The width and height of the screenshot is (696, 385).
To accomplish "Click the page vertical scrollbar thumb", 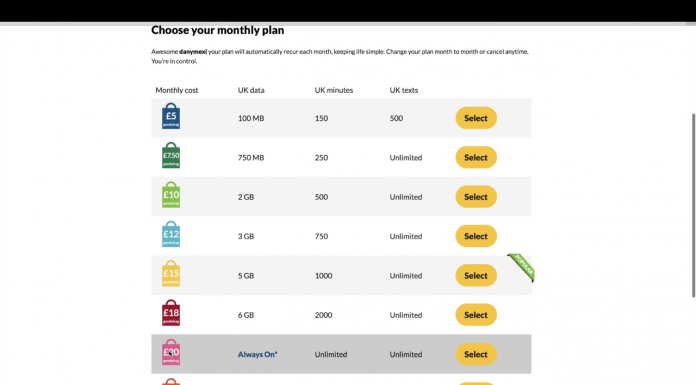I will point(693,205).
